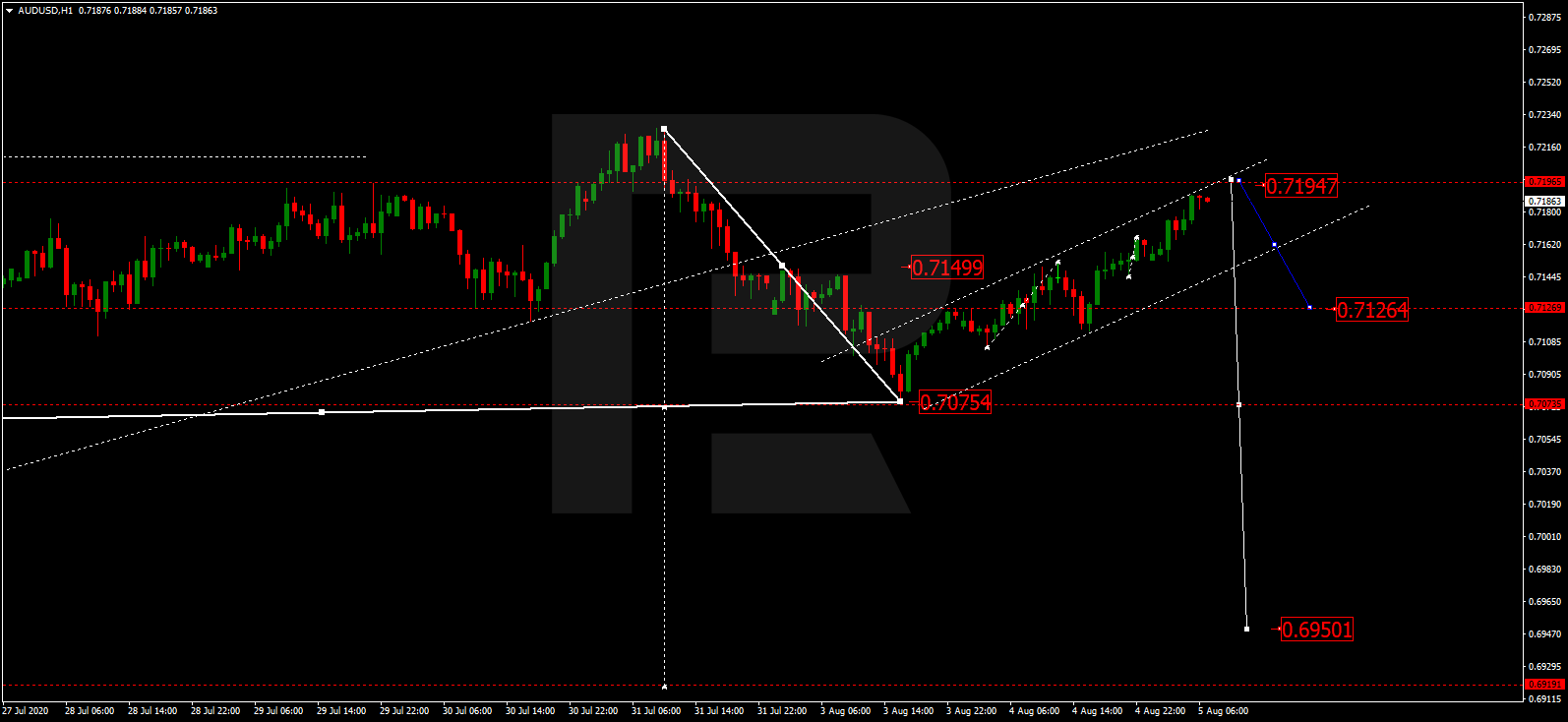This screenshot has height=722, width=1568.
Task: Select the blue forecast line endpoint near 0.71264
Action: coord(1309,308)
